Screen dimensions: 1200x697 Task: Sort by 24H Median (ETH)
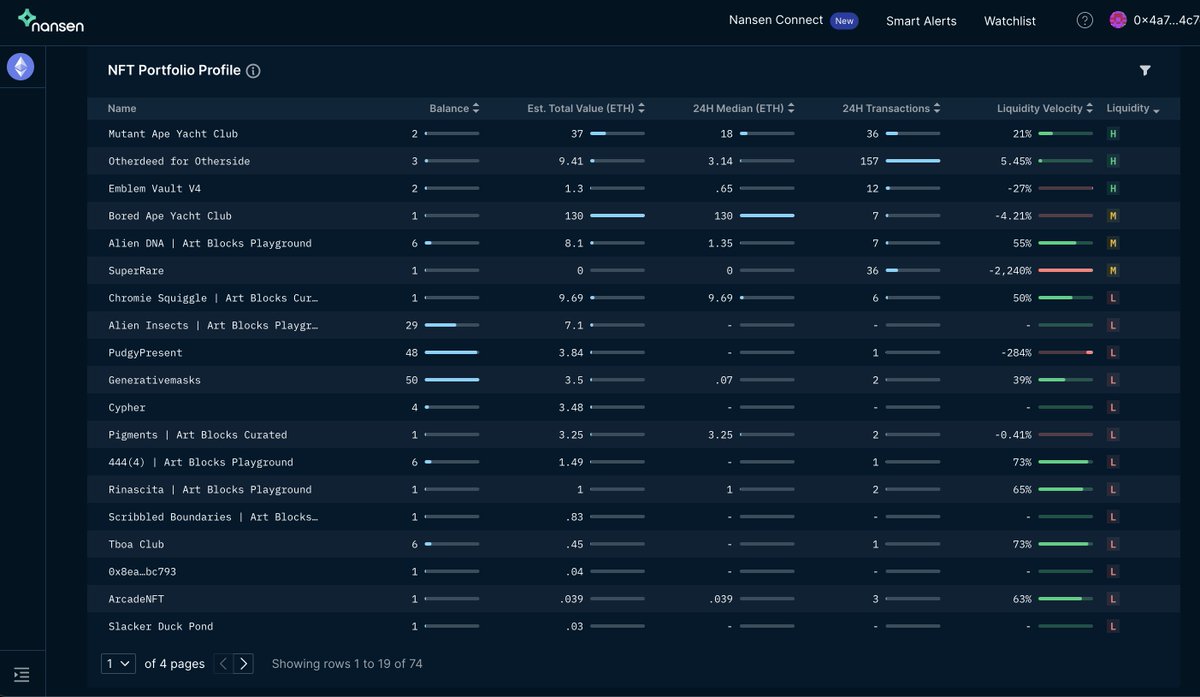pyautogui.click(x=744, y=108)
